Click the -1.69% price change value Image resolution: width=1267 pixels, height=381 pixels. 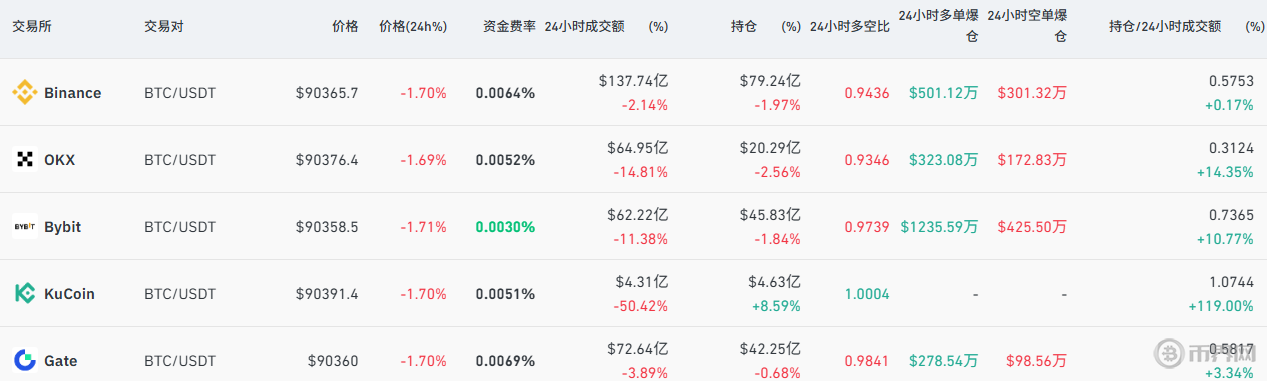pyautogui.click(x=424, y=160)
